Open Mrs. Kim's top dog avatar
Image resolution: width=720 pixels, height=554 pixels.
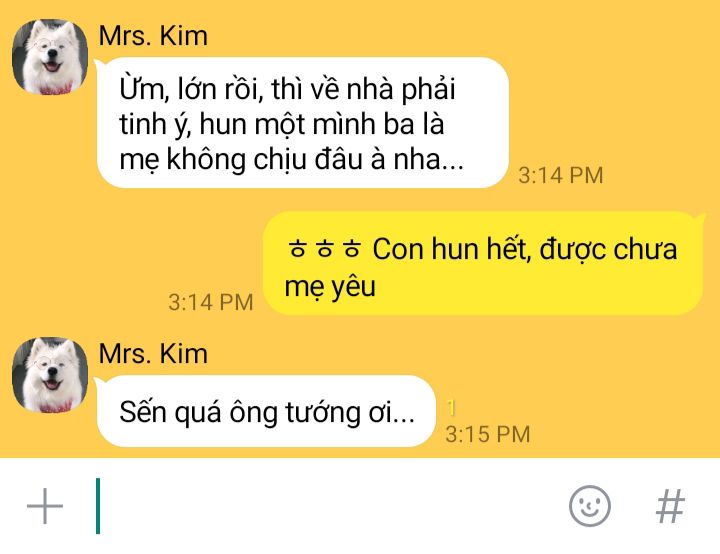[x=50, y=57]
